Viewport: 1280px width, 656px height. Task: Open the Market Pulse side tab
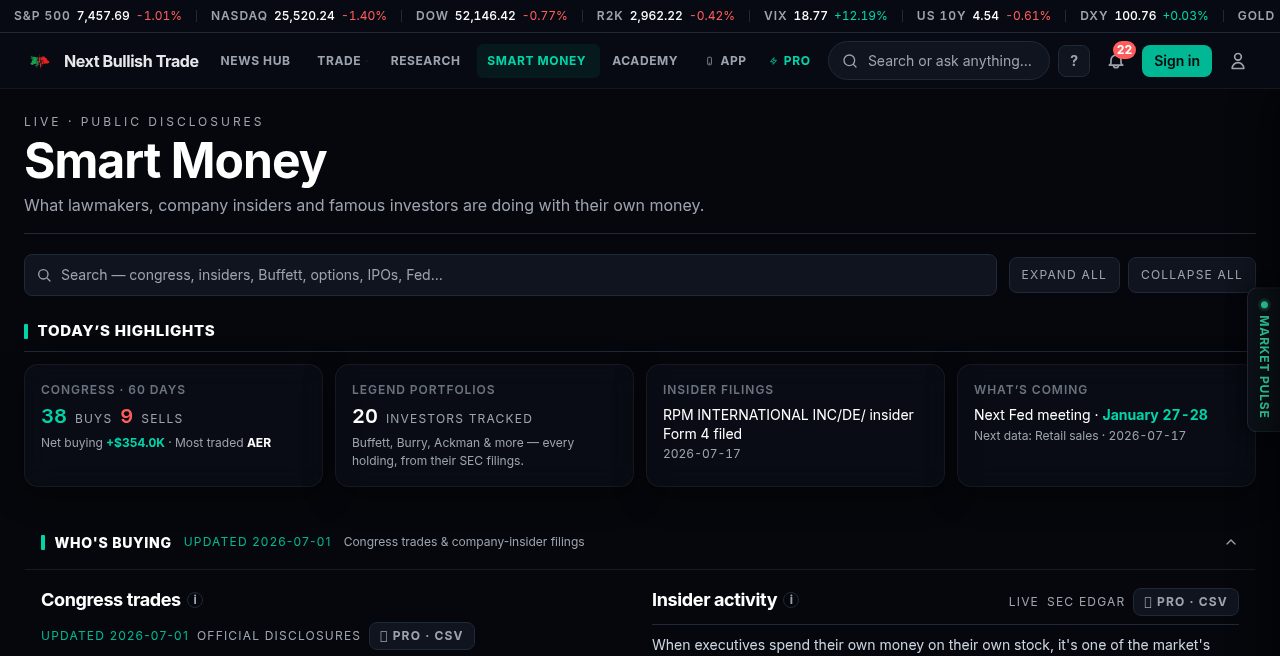click(x=1264, y=360)
